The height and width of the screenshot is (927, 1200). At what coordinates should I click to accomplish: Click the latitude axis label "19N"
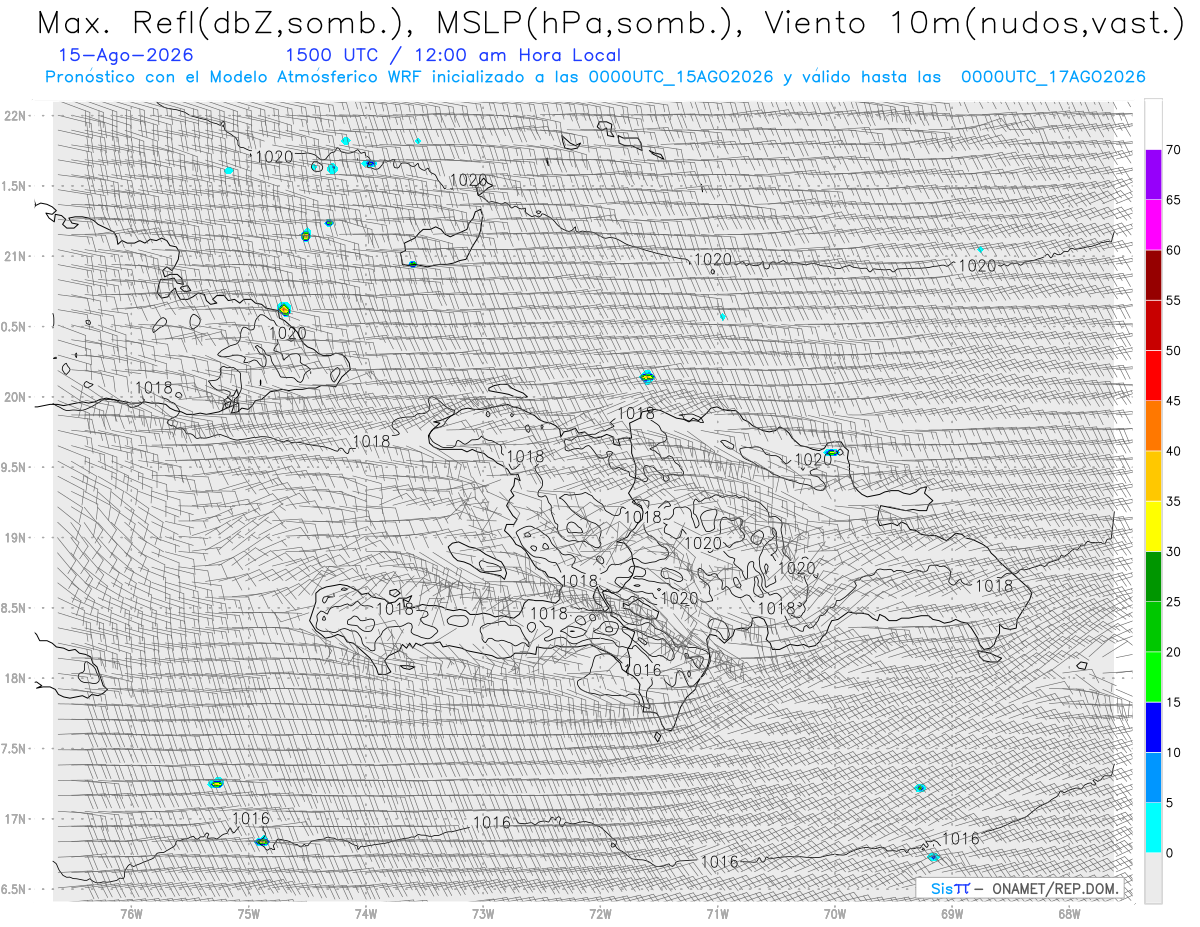tap(16, 538)
